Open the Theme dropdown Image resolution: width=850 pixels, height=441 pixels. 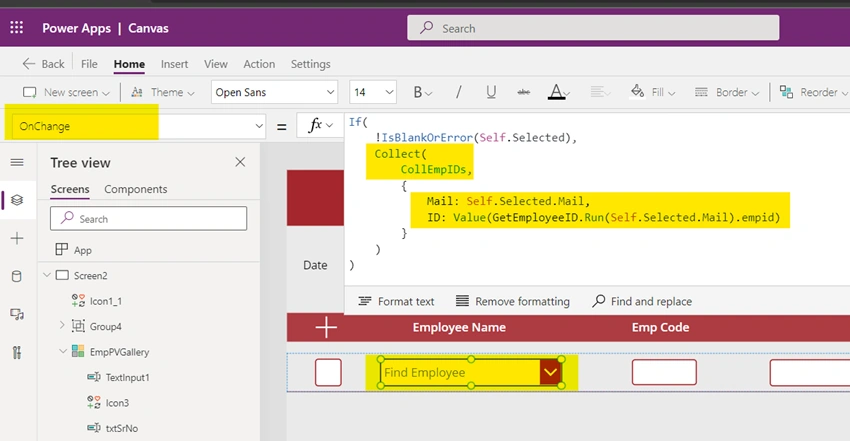(163, 92)
